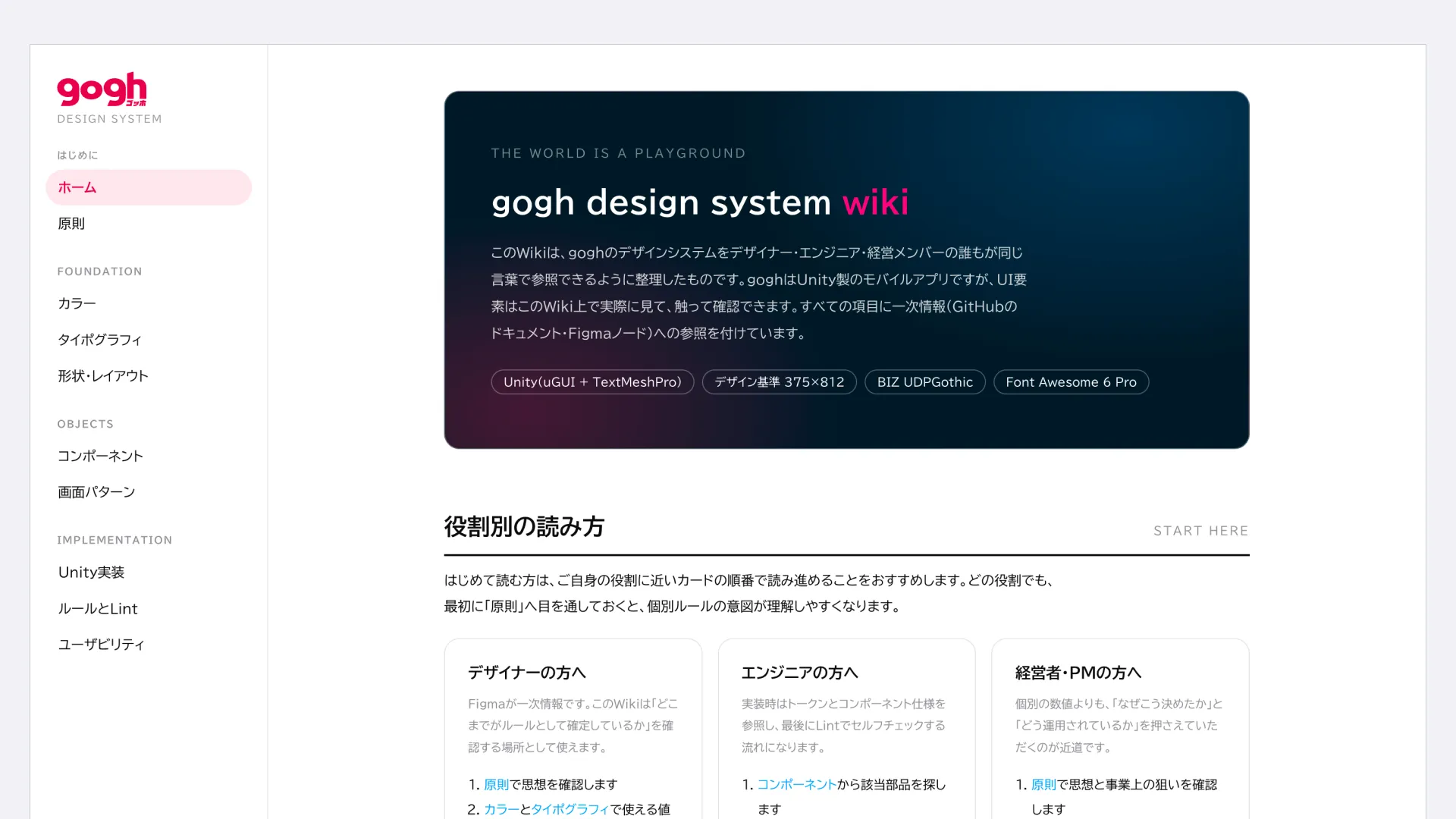
Task: Click the FOUNDATION section label
Action: coord(99,271)
